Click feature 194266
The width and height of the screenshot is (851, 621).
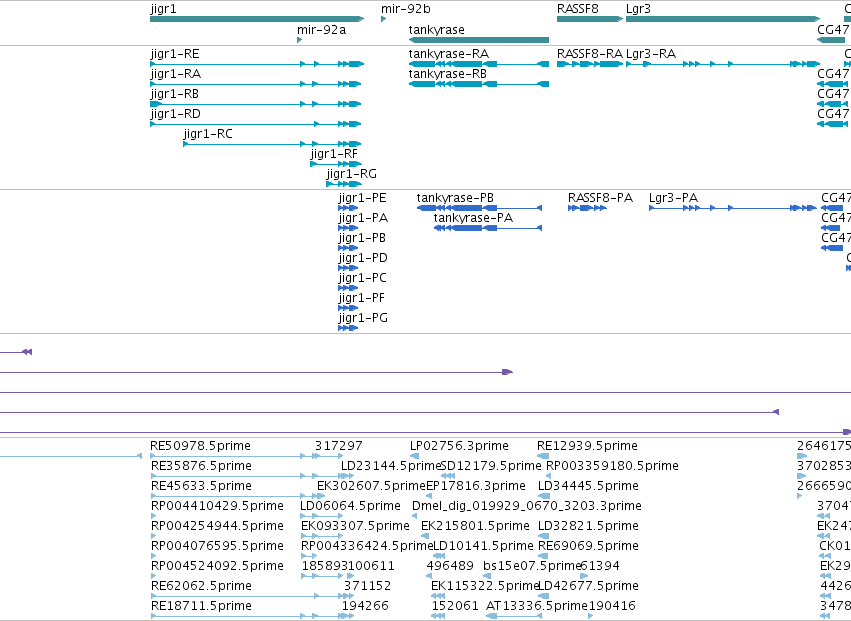pyautogui.click(x=365, y=606)
